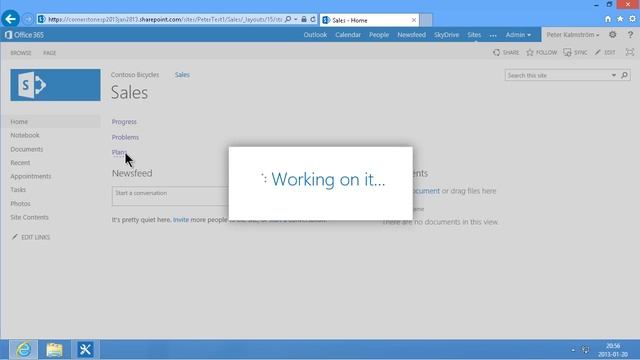Select Home in the left navigation
Image resolution: width=640 pixels, height=360 pixels.
[x=19, y=122]
